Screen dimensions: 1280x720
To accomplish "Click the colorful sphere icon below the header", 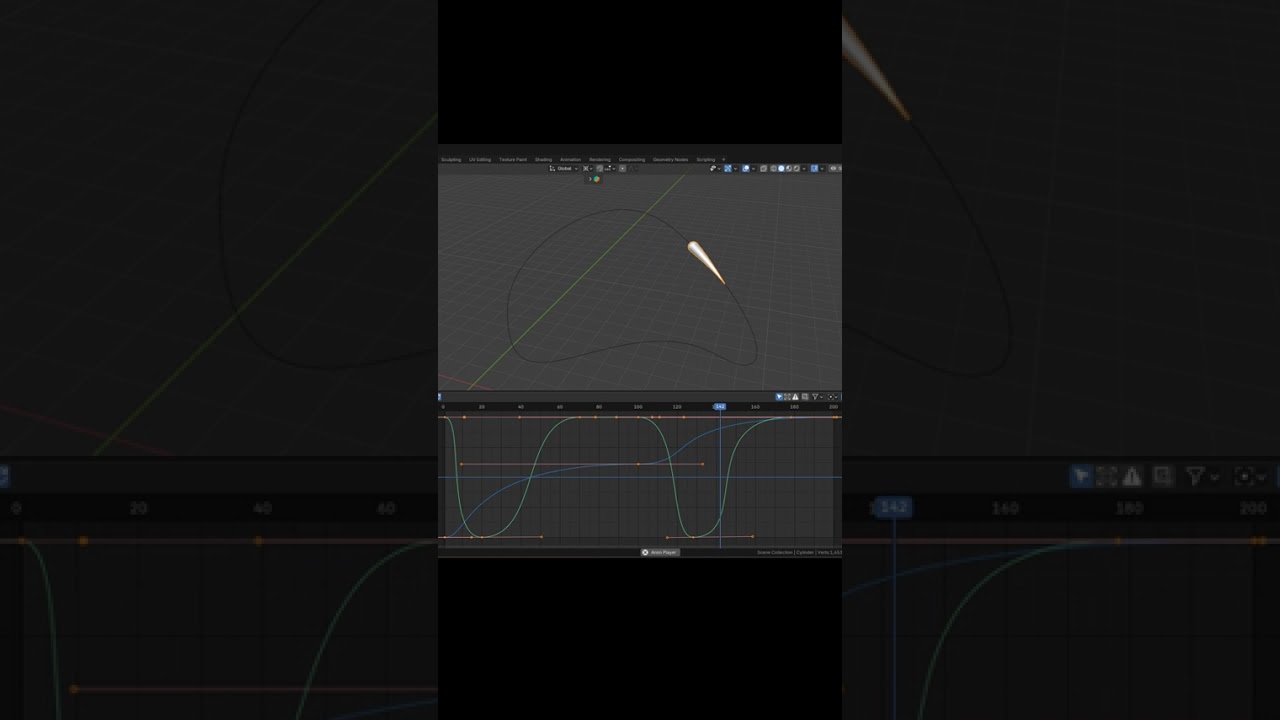I will pos(597,179).
